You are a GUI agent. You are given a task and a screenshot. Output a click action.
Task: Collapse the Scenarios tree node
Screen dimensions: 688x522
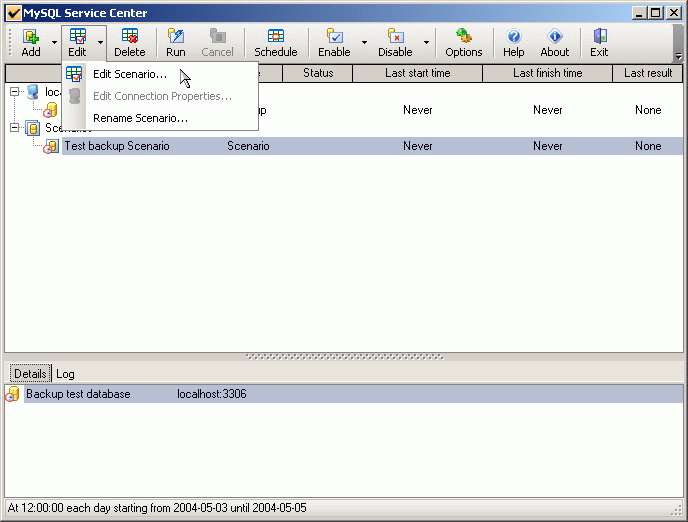coord(14,127)
